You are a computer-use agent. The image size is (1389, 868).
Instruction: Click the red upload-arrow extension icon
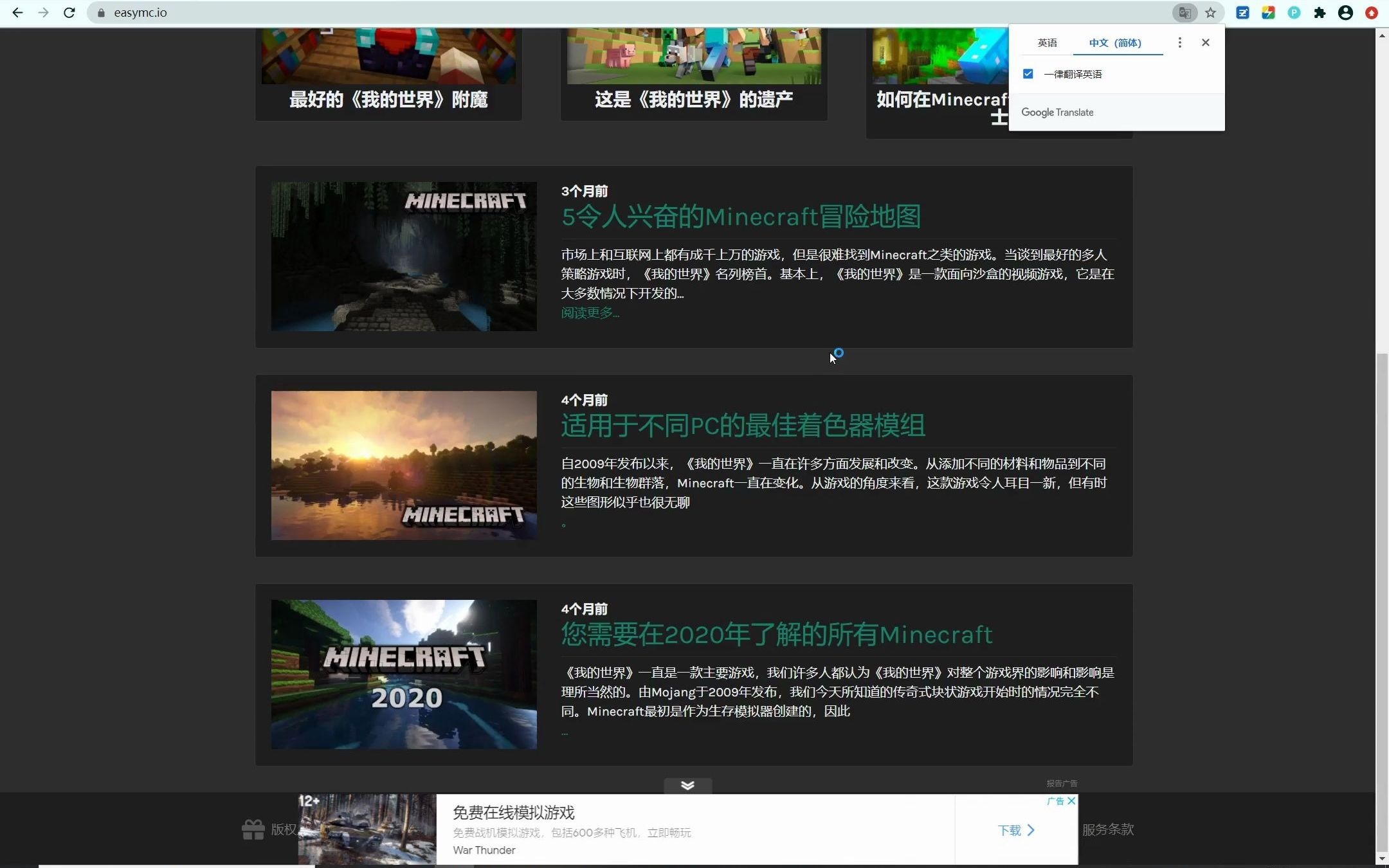(x=1372, y=12)
